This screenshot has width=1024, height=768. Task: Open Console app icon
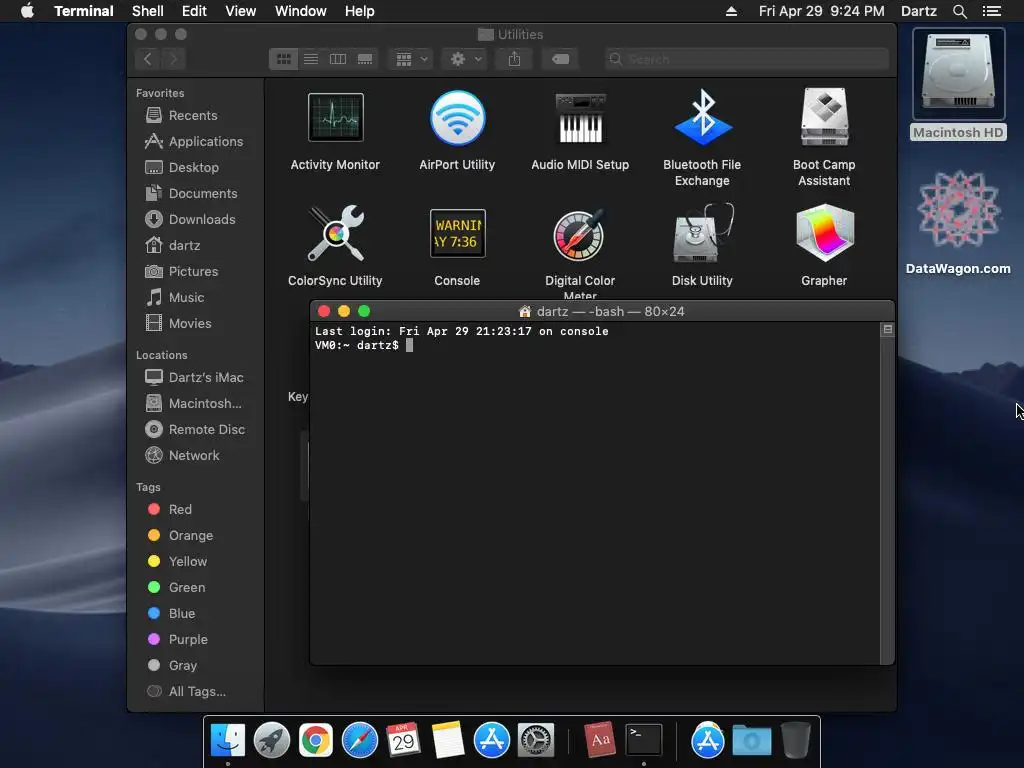[457, 233]
